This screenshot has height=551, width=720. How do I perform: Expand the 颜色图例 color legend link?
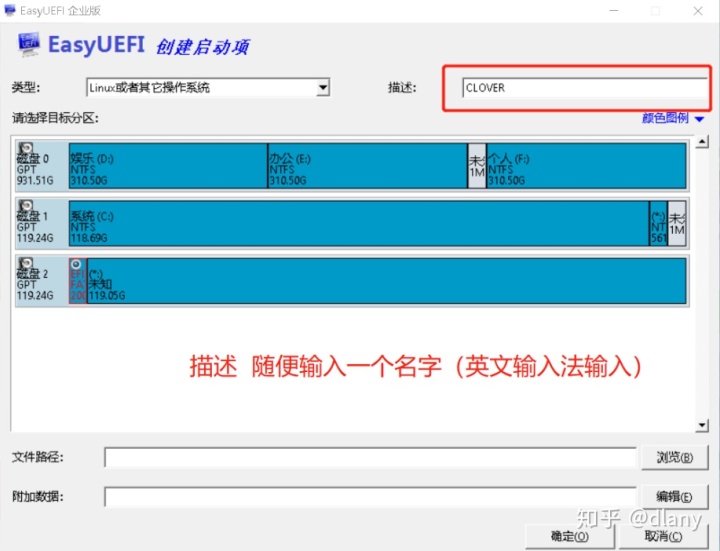point(673,118)
